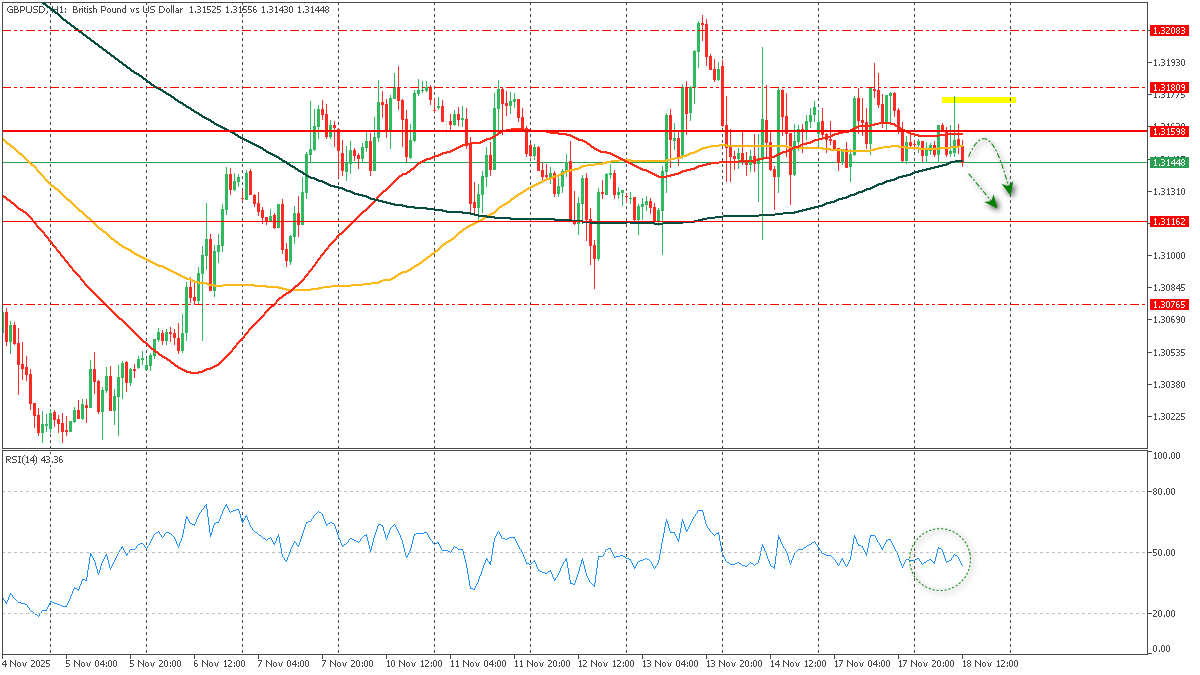Image resolution: width=1200 pixels, height=675 pixels.
Task: Select the 18 Nov 12:00 time label
Action: point(993,663)
